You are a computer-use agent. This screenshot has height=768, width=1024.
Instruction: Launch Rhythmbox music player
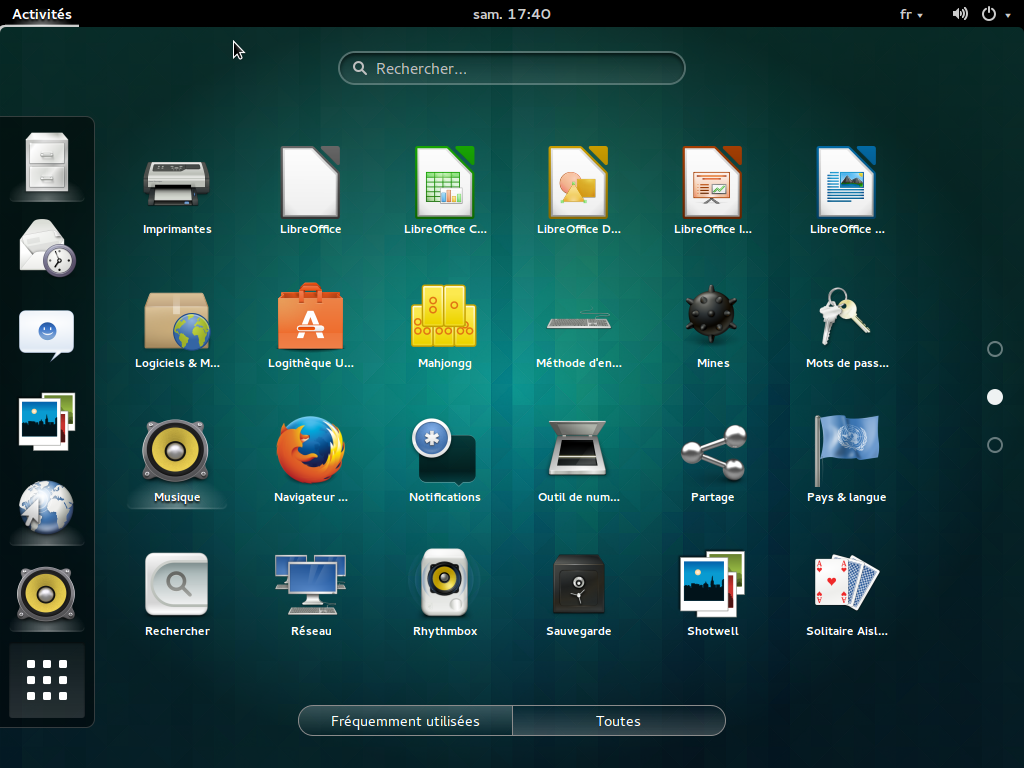pos(445,585)
